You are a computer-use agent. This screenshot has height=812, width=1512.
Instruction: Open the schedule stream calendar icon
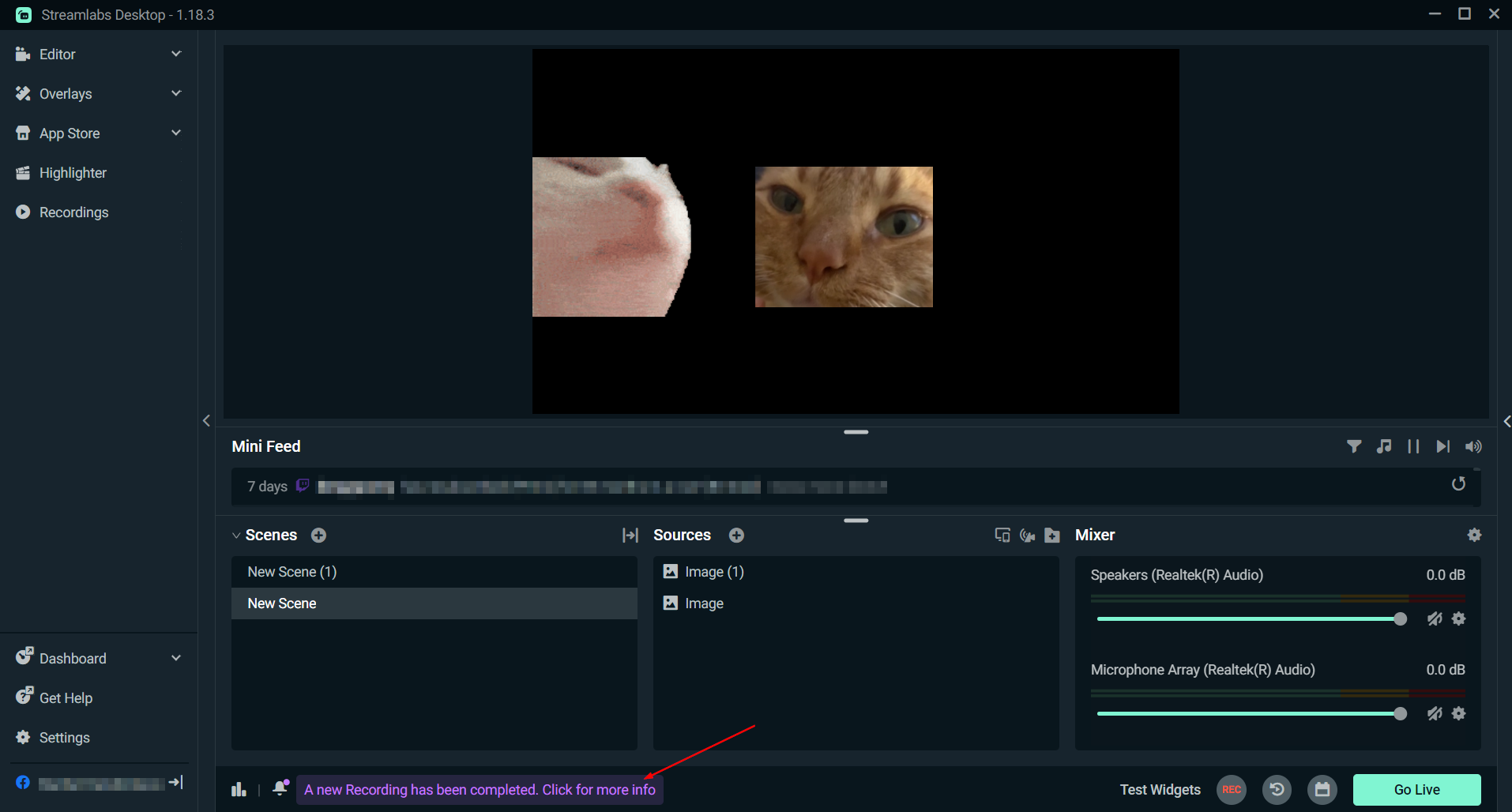click(1322, 790)
